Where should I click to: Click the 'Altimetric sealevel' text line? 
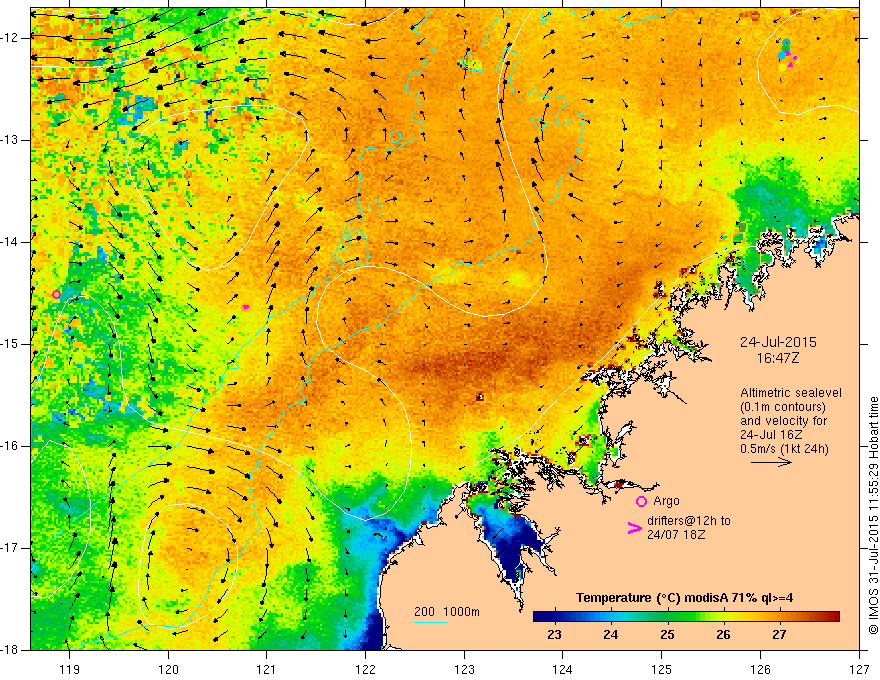pyautogui.click(x=791, y=393)
